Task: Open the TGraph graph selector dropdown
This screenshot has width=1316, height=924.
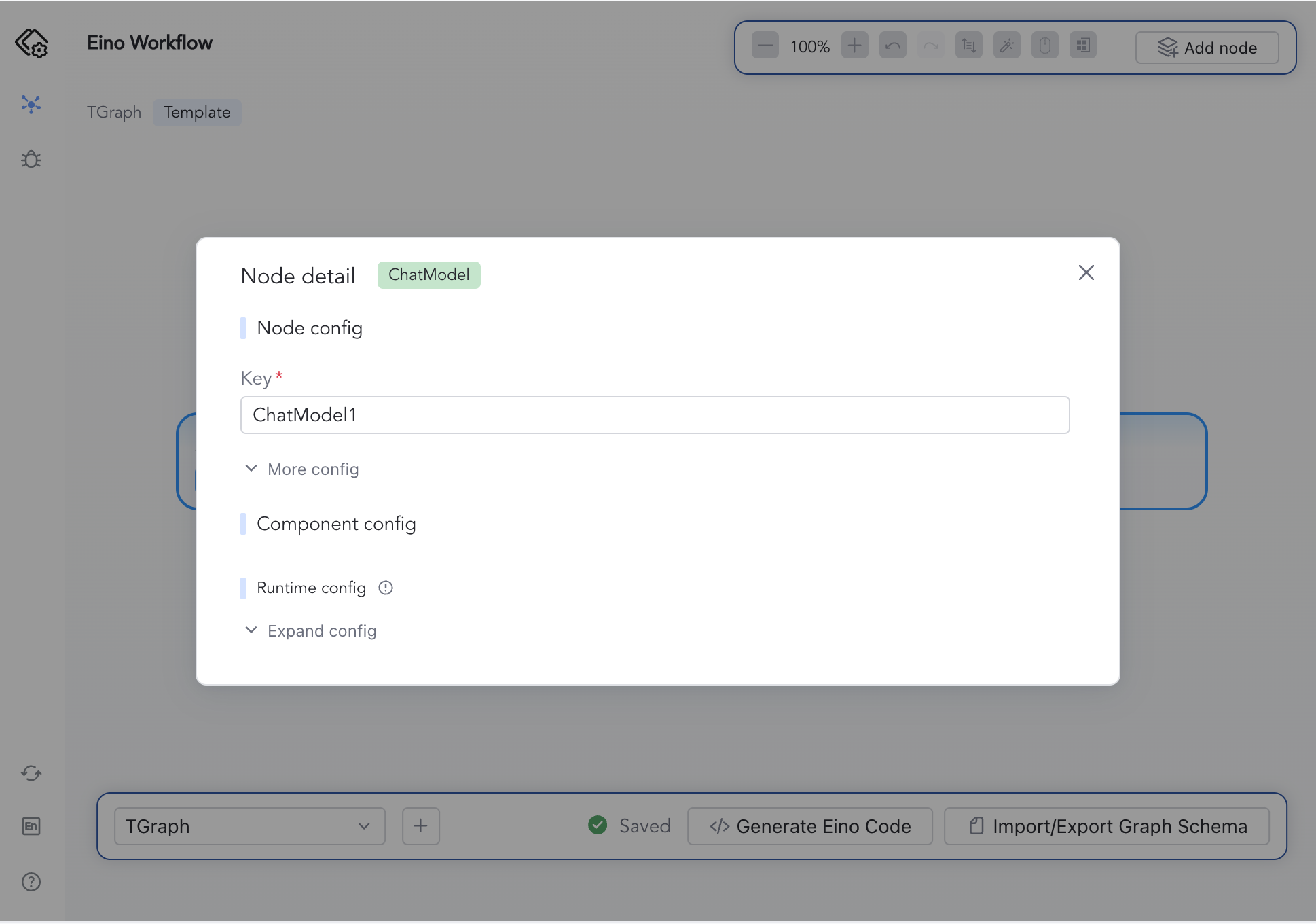Action: point(249,826)
